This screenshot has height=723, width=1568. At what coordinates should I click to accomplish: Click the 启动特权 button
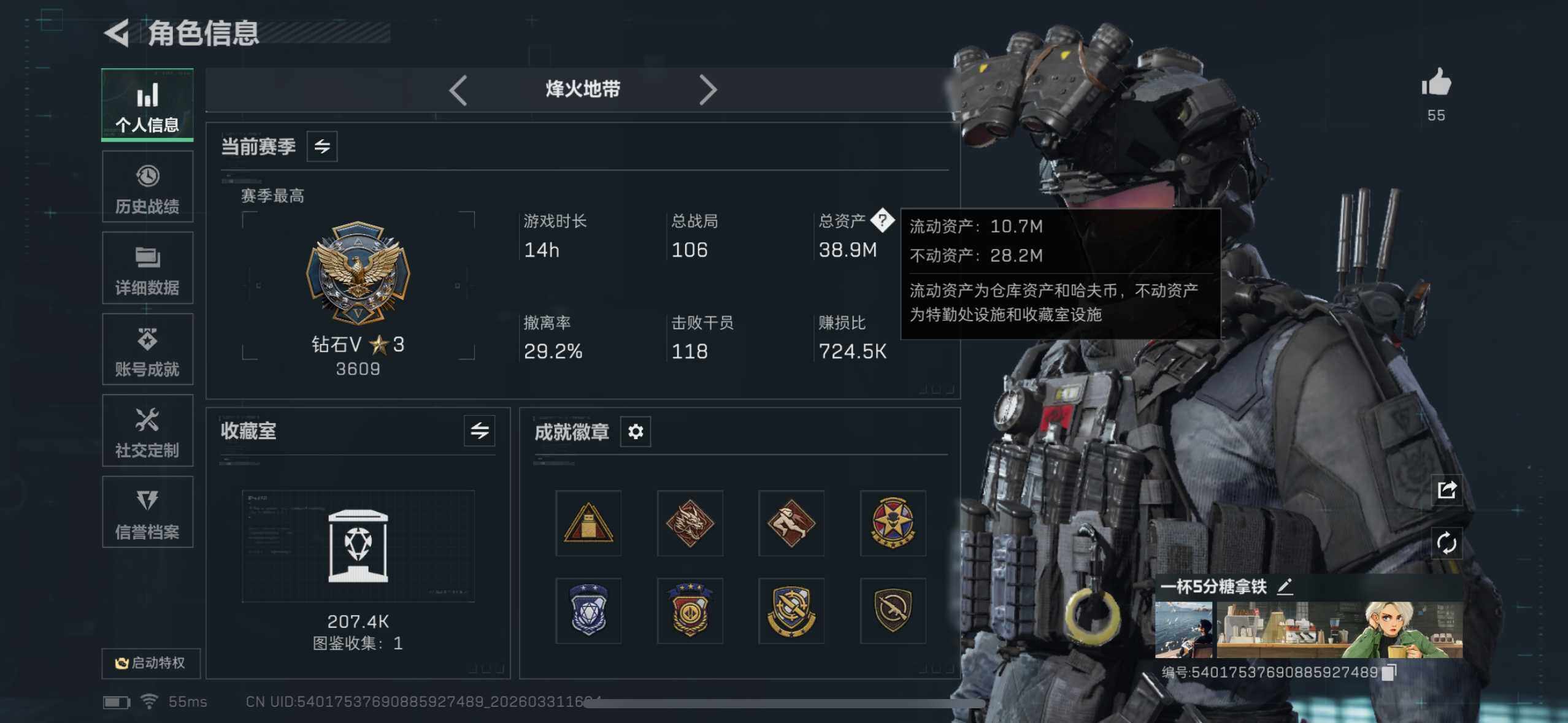[151, 663]
